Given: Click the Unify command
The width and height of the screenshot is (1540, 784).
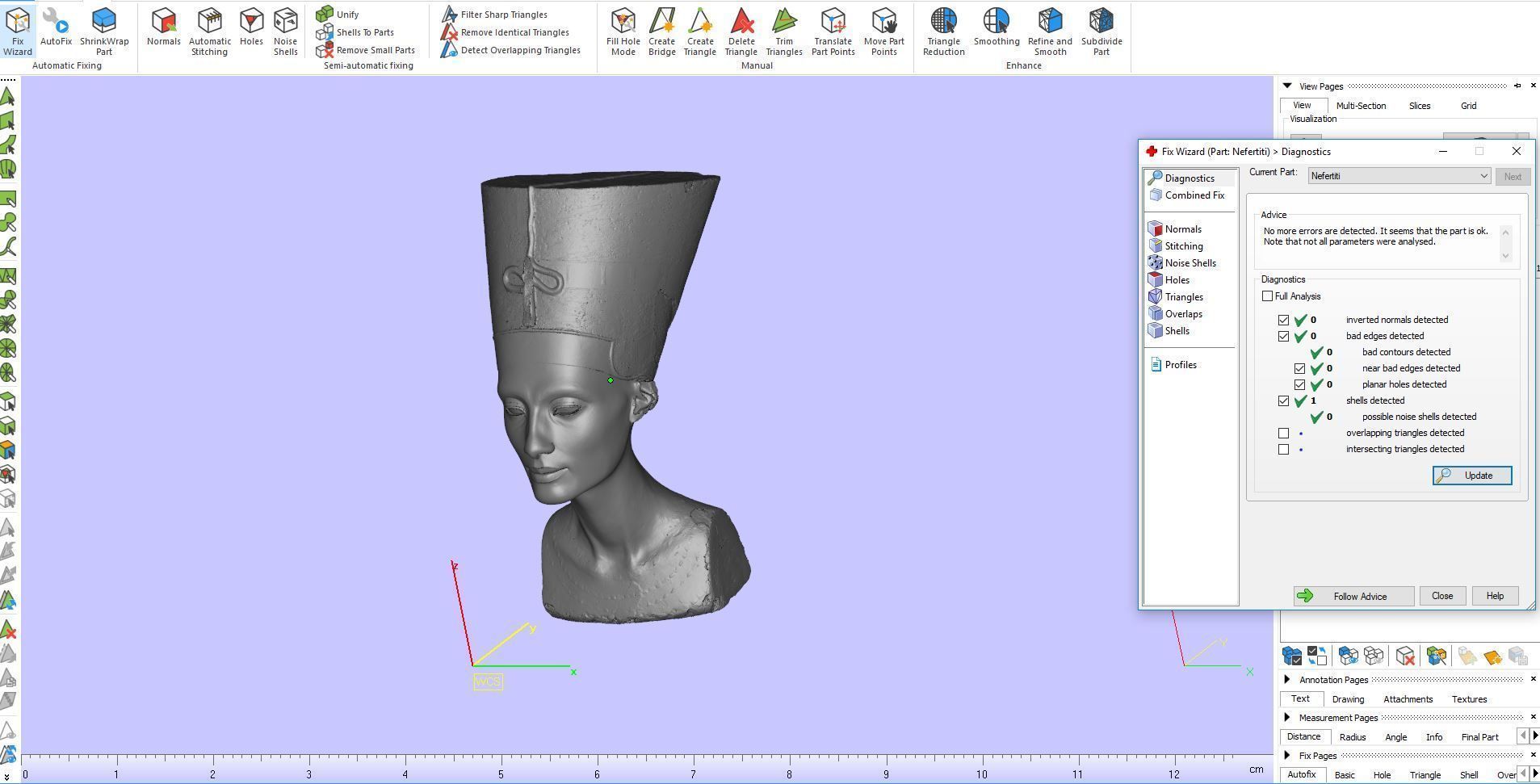Looking at the screenshot, I should 338,14.
